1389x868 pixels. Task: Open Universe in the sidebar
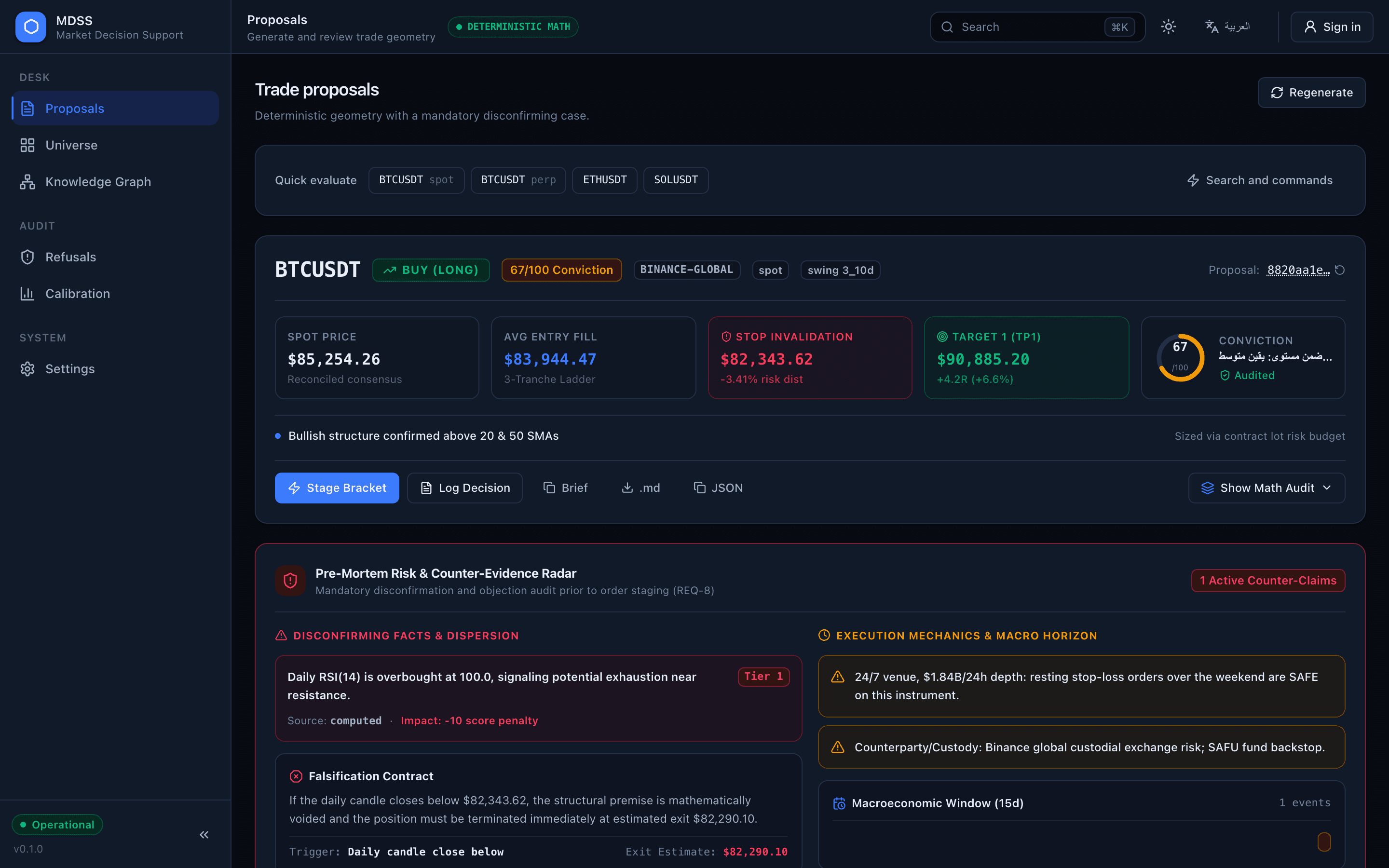(115, 145)
